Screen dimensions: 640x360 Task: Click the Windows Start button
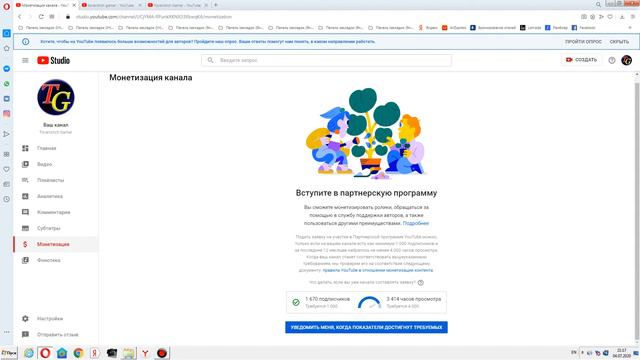coord(9,353)
